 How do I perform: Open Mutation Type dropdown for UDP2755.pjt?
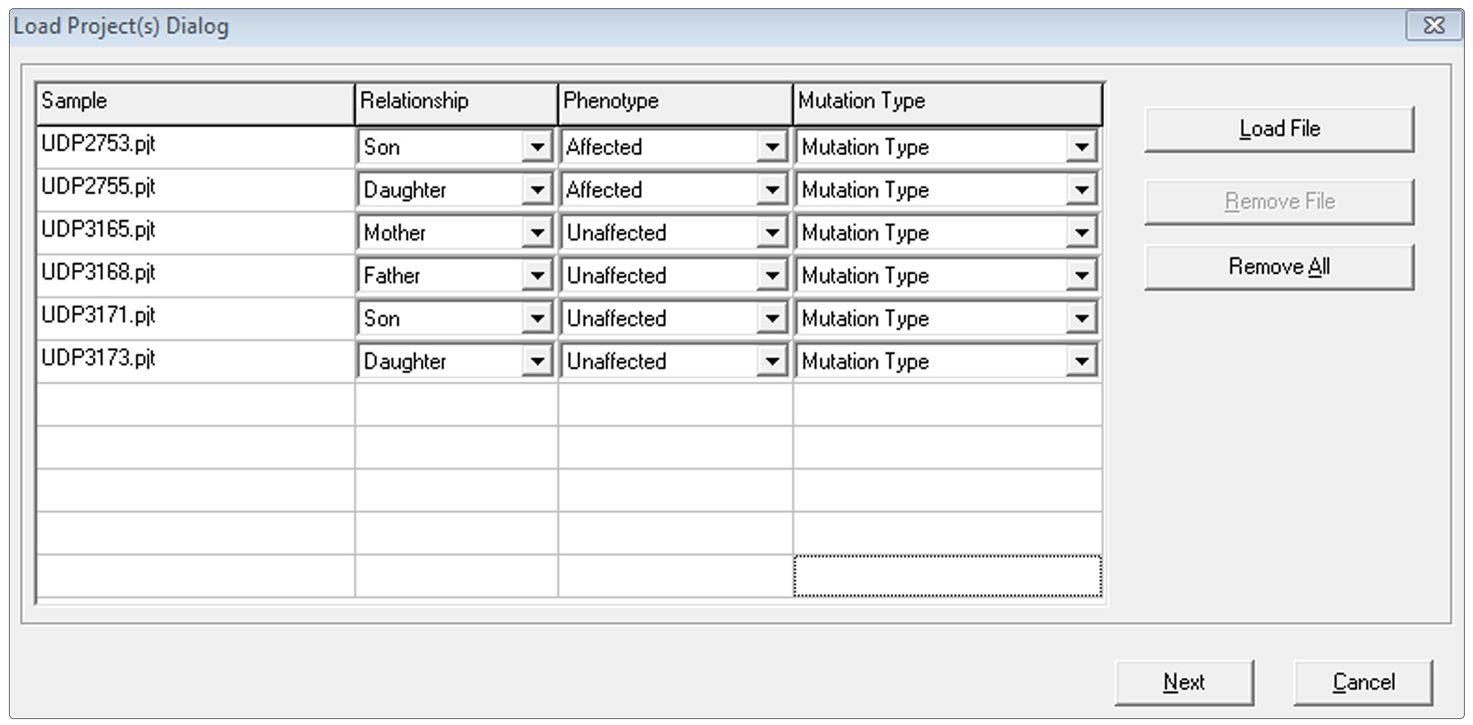click(1081, 191)
